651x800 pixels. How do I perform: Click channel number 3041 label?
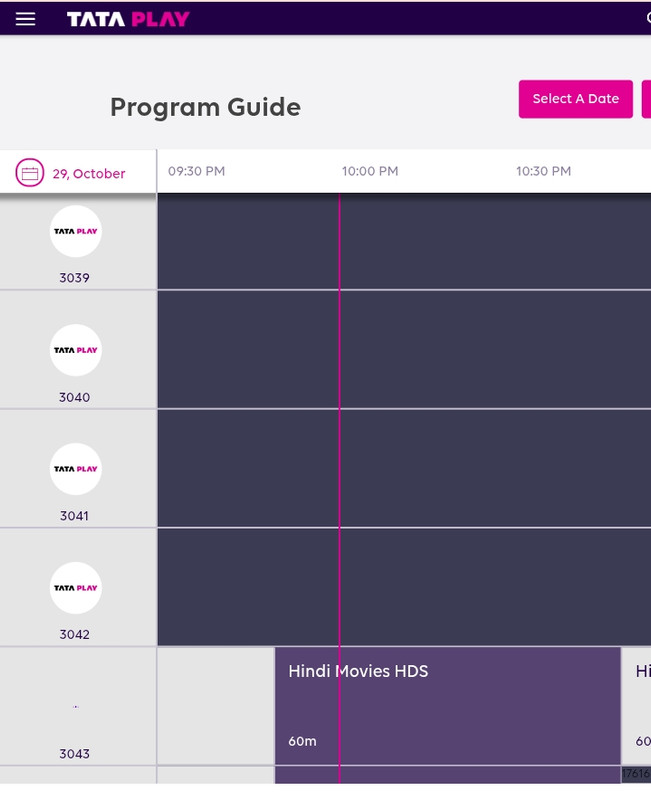(x=74, y=516)
